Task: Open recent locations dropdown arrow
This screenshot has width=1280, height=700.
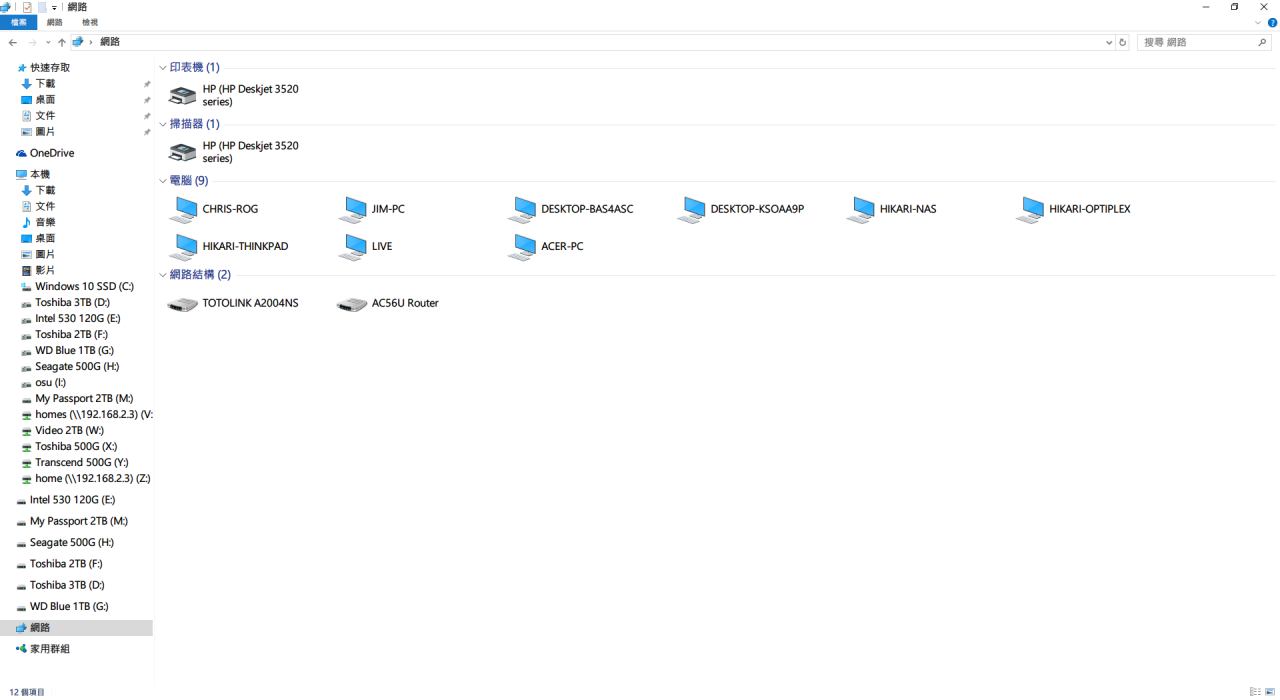Action: (47, 43)
